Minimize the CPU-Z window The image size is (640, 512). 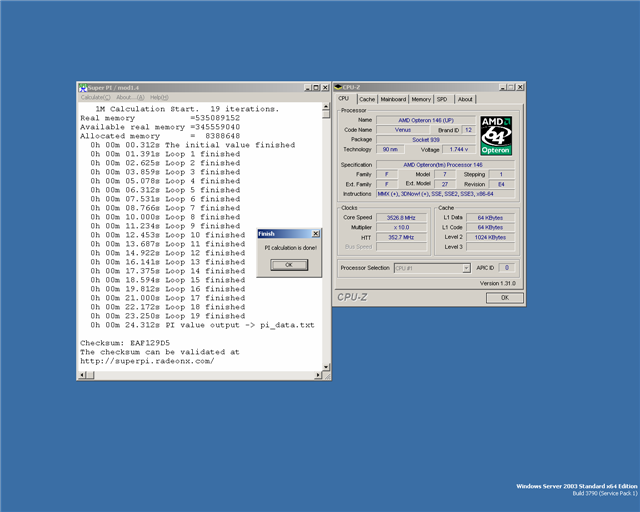click(x=502, y=87)
